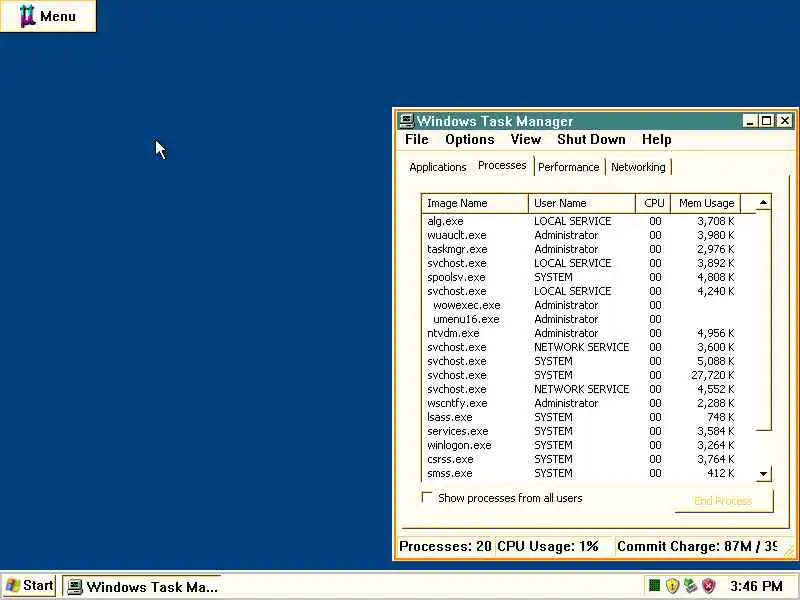Click the 3:46 PM clock
This screenshot has width=800, height=600.
[x=756, y=586]
